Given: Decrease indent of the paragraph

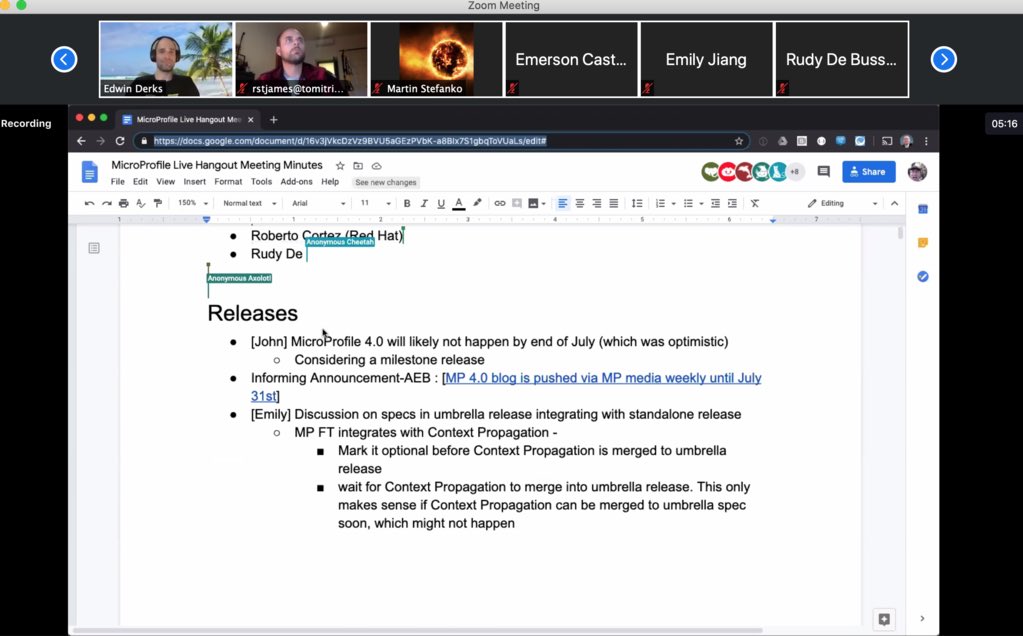Looking at the screenshot, I should pyautogui.click(x=715, y=204).
